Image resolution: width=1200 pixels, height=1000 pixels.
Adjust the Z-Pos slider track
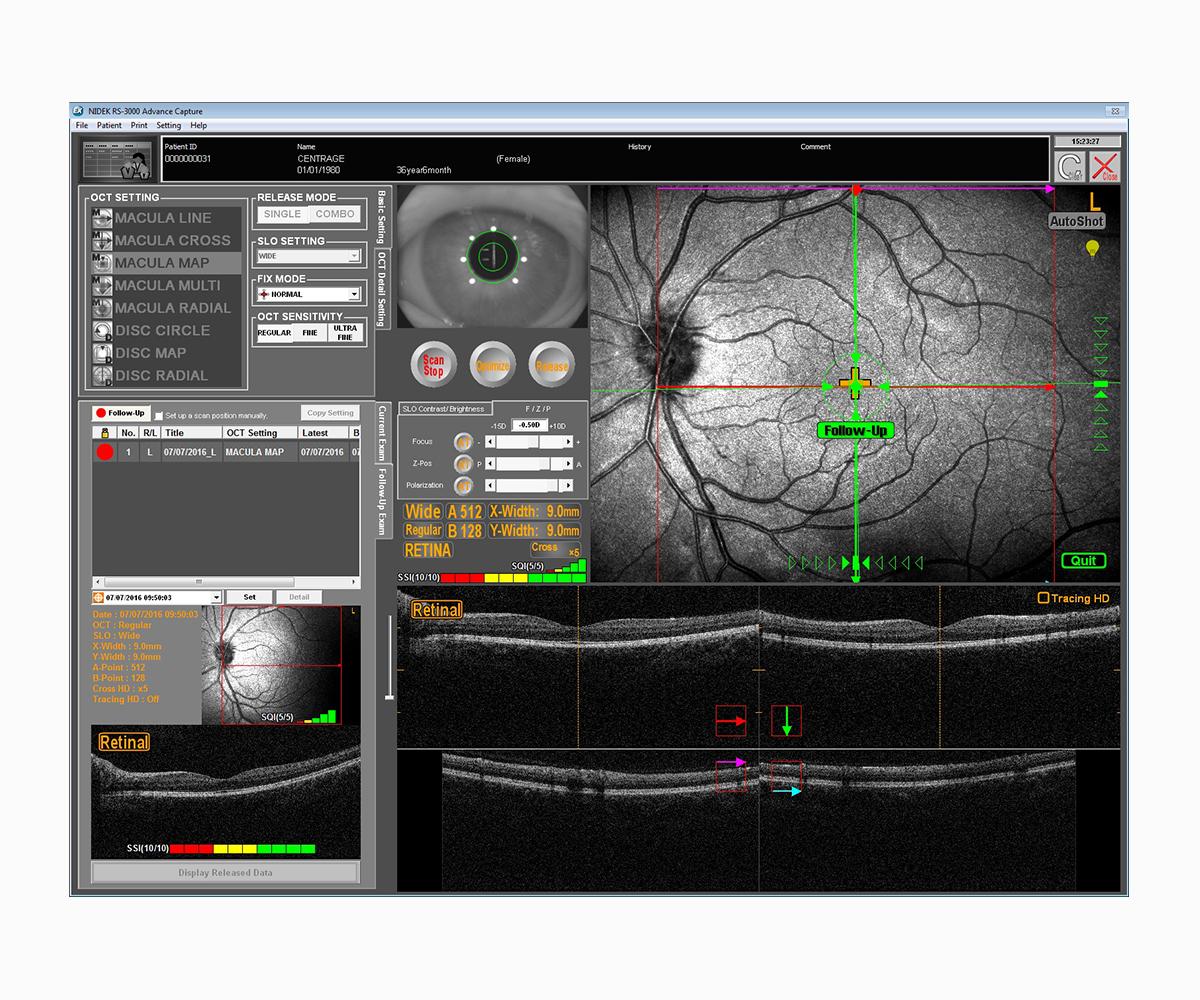[x=530, y=464]
